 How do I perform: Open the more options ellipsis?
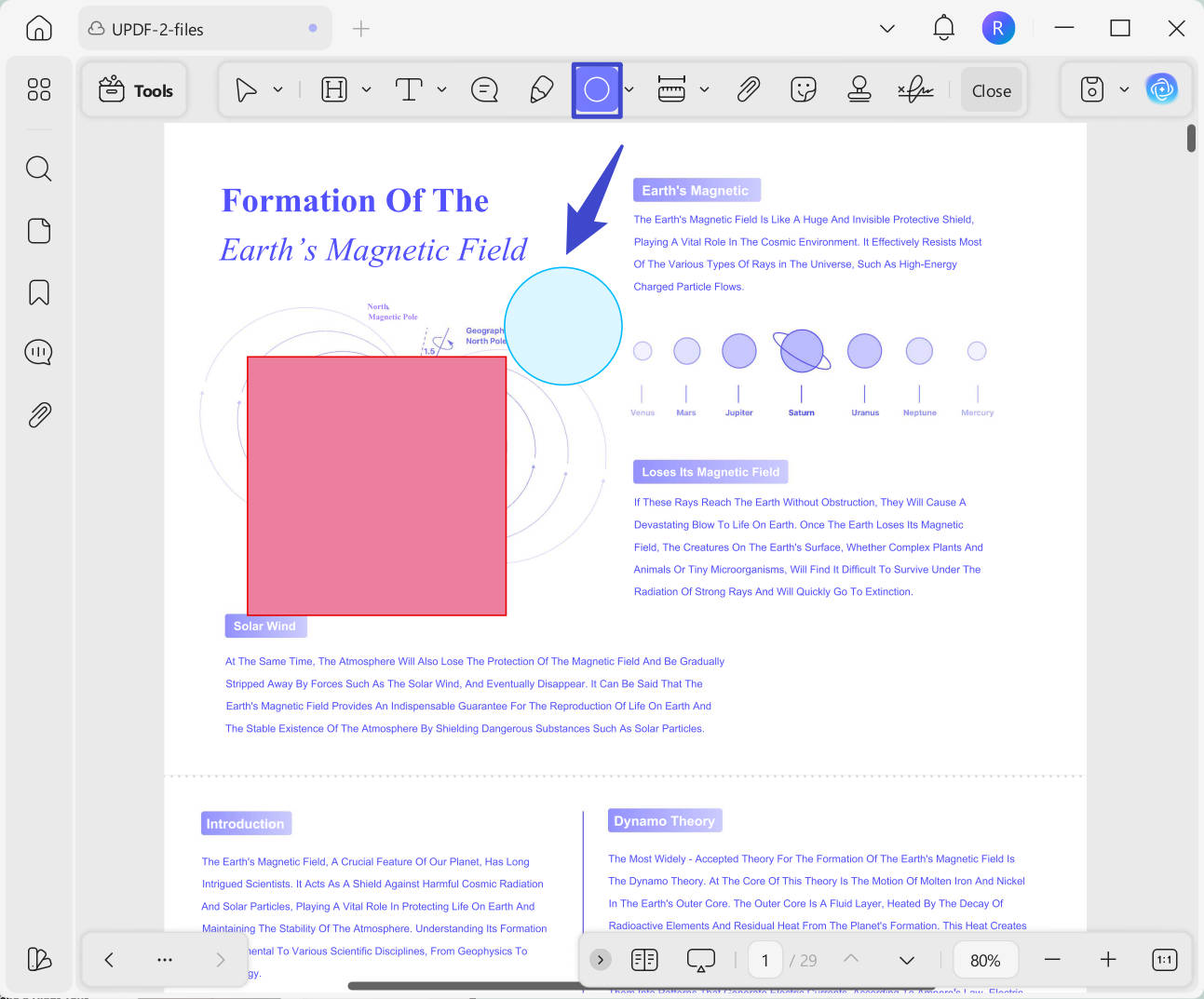pos(165,959)
